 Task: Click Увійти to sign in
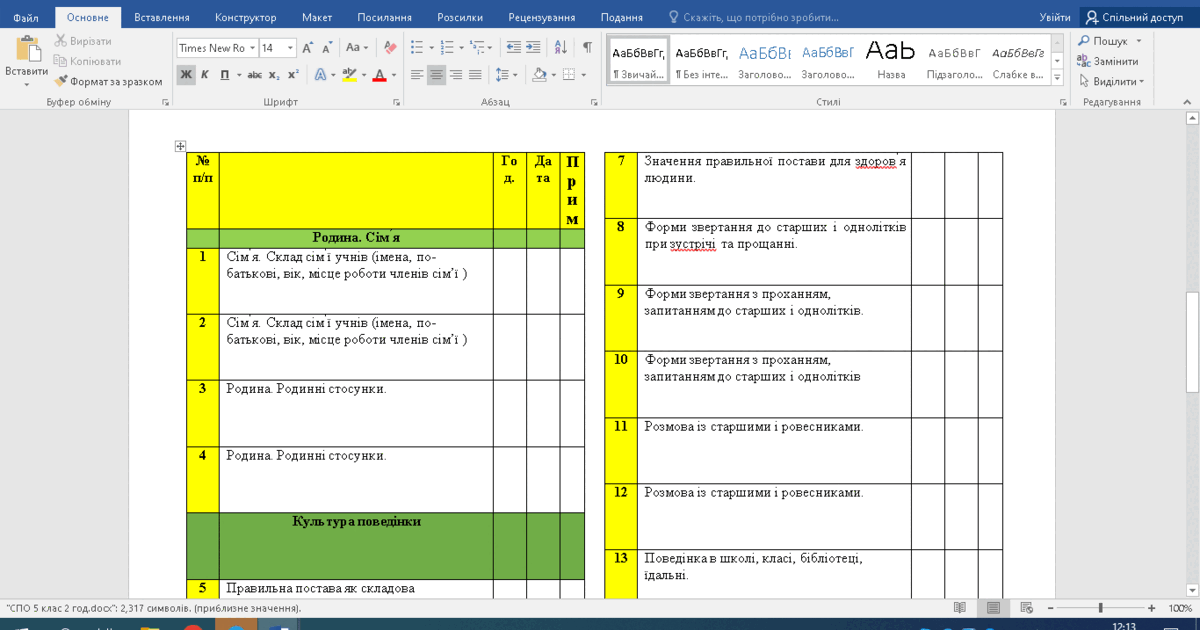tap(1055, 17)
